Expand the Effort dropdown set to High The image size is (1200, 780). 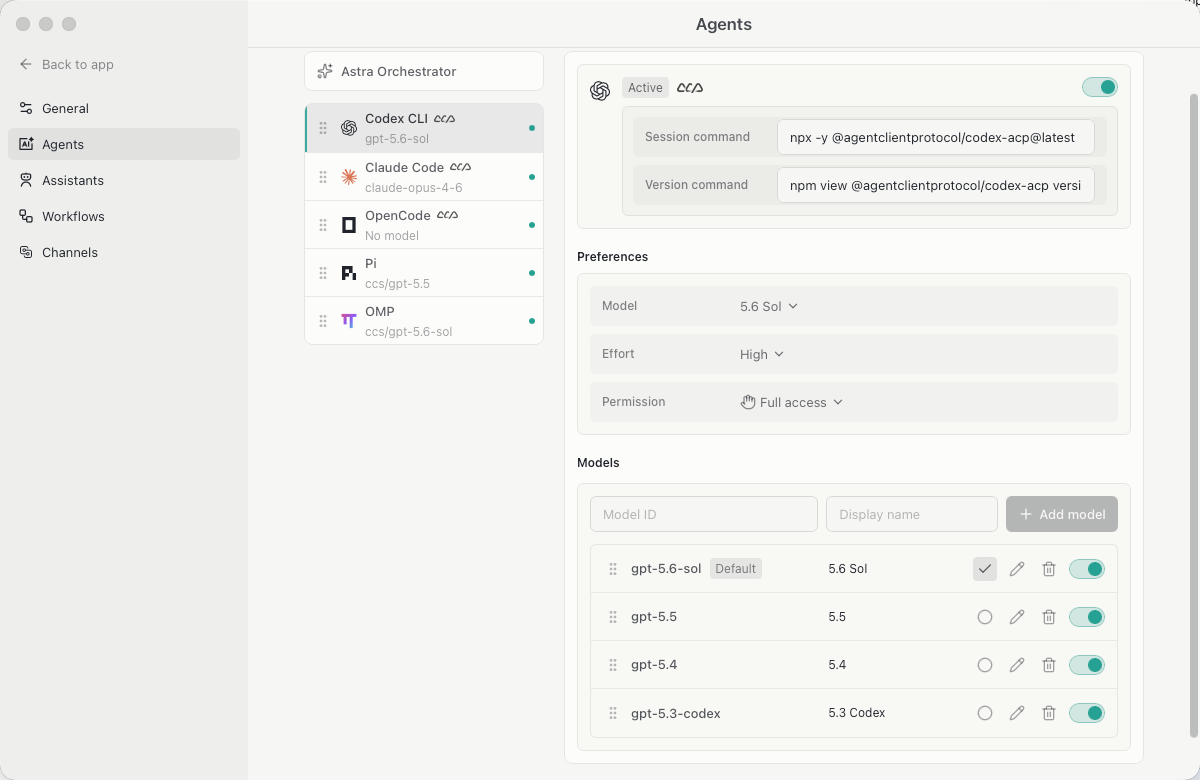(x=762, y=354)
